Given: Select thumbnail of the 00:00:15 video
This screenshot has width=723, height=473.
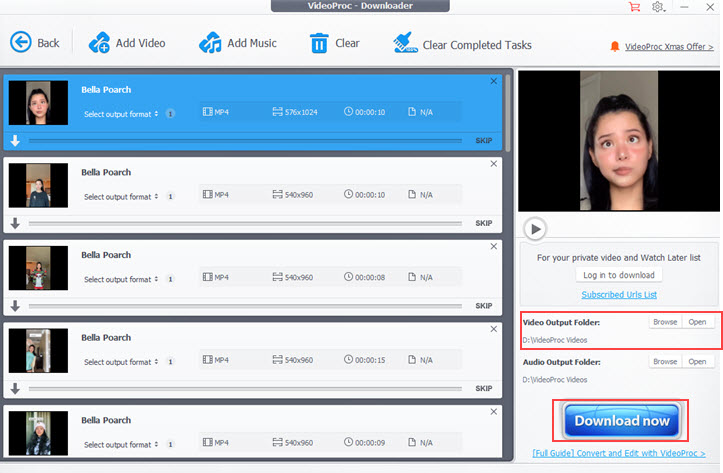Looking at the screenshot, I should (38, 350).
